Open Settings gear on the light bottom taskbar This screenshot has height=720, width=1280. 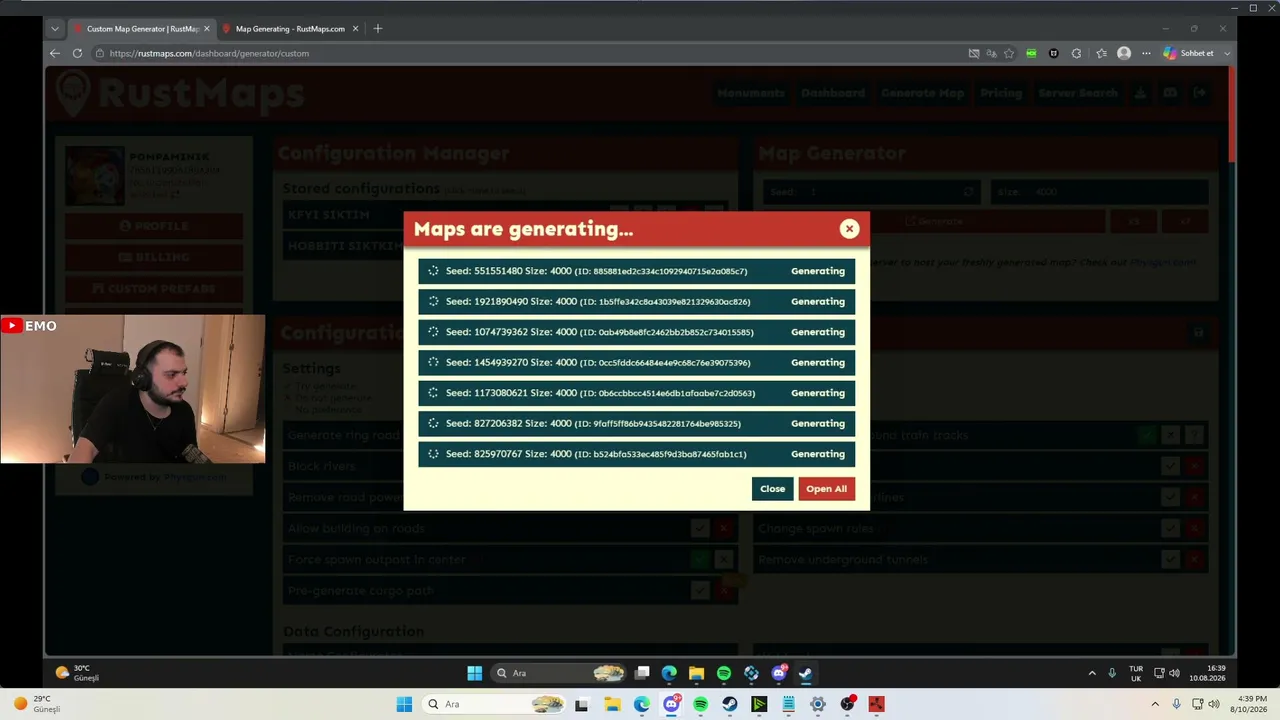pos(818,704)
